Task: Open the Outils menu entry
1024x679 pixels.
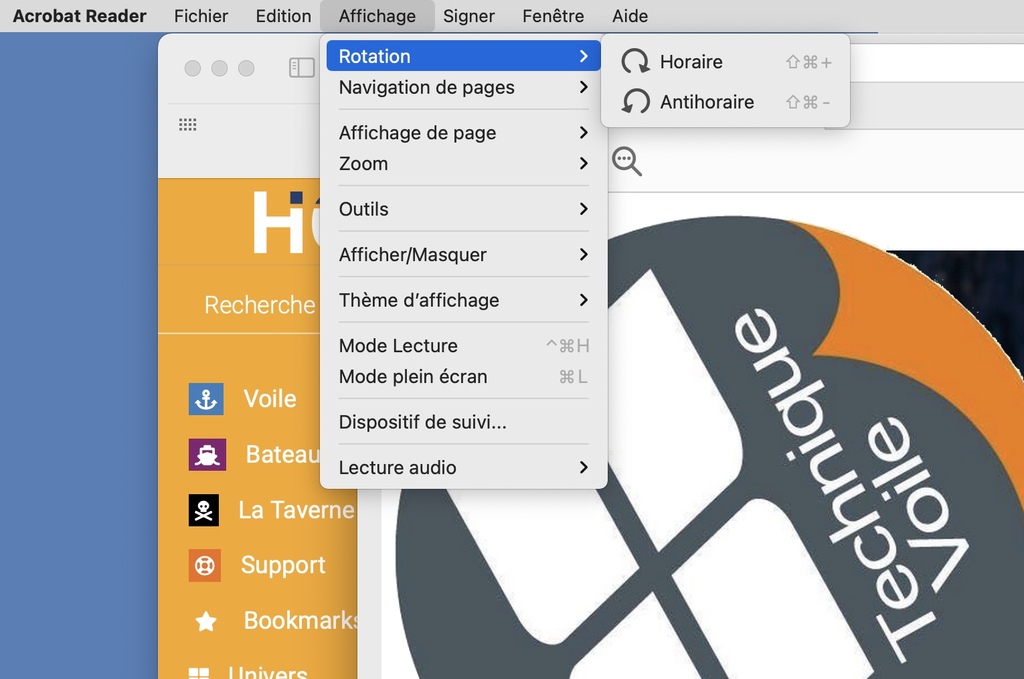Action: (x=463, y=209)
